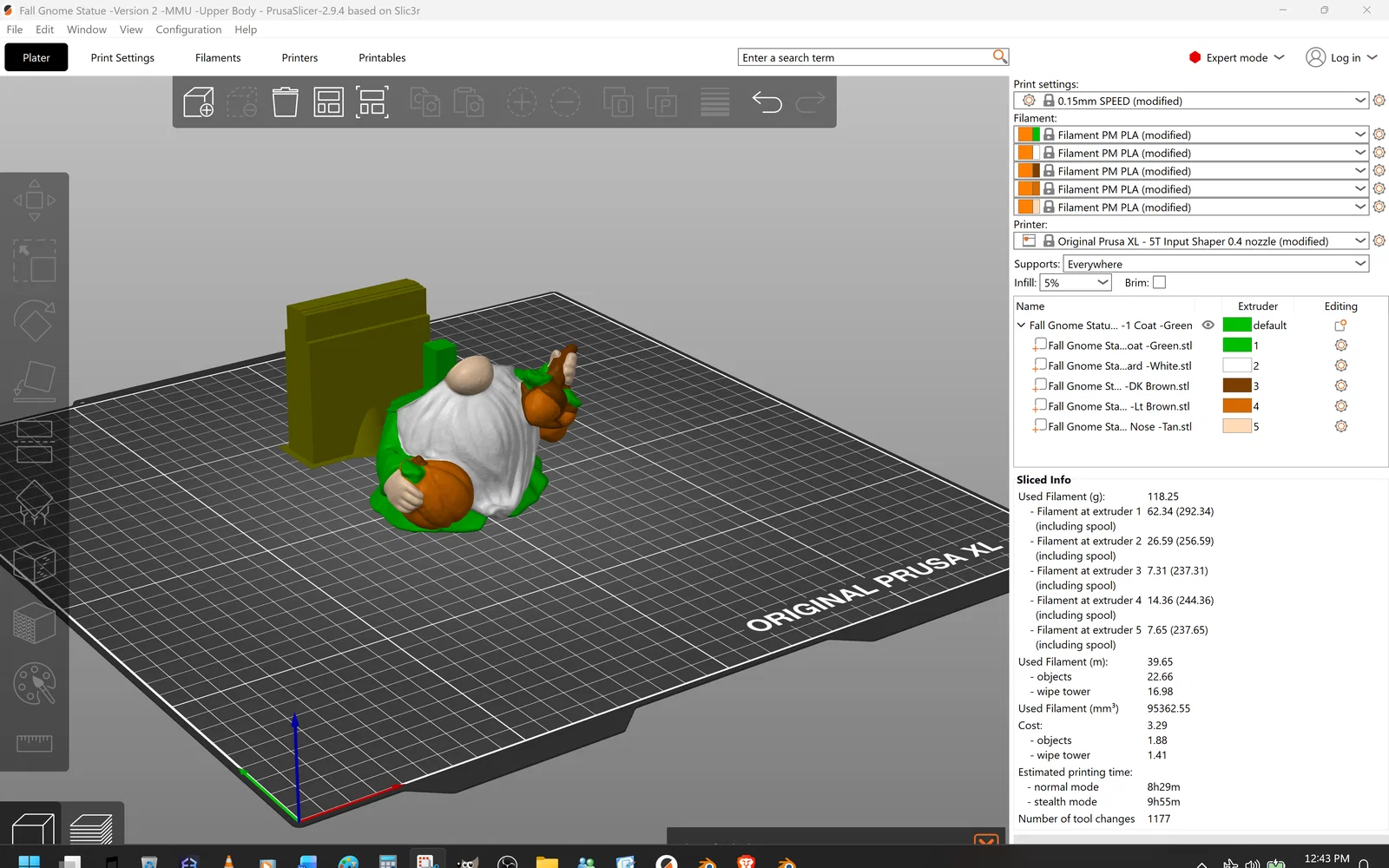
Task: Open the Multimaterial painting palette tool
Action: tap(34, 684)
